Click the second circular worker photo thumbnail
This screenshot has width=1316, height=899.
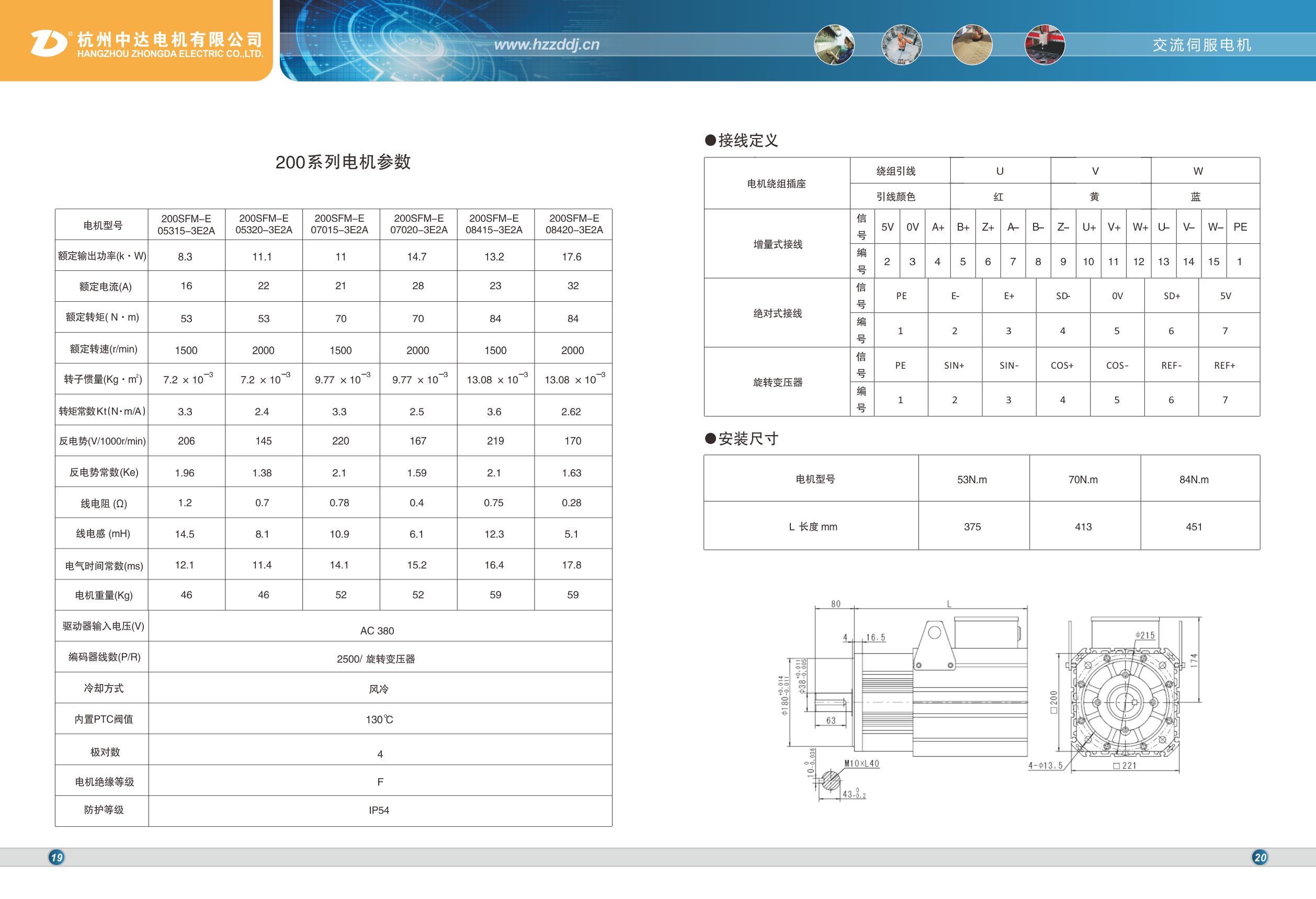coord(902,45)
